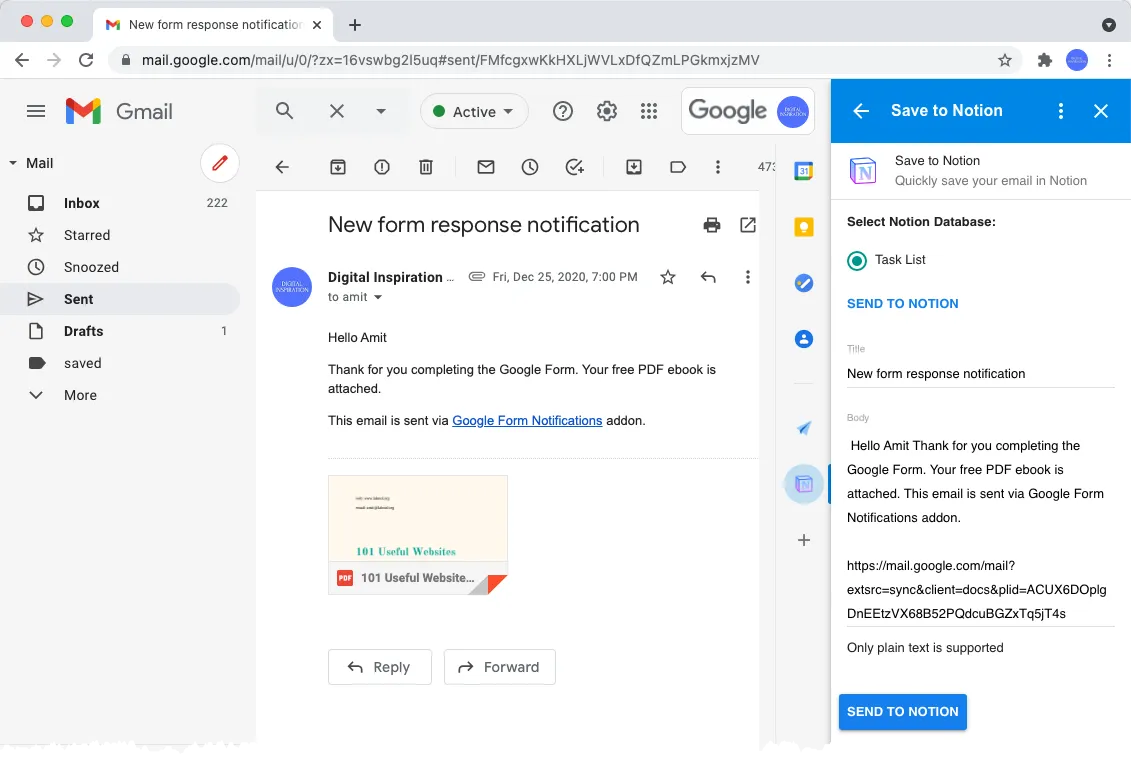The height and width of the screenshot is (760, 1131).
Task: Archive the email using the archive icon
Action: coord(337,167)
